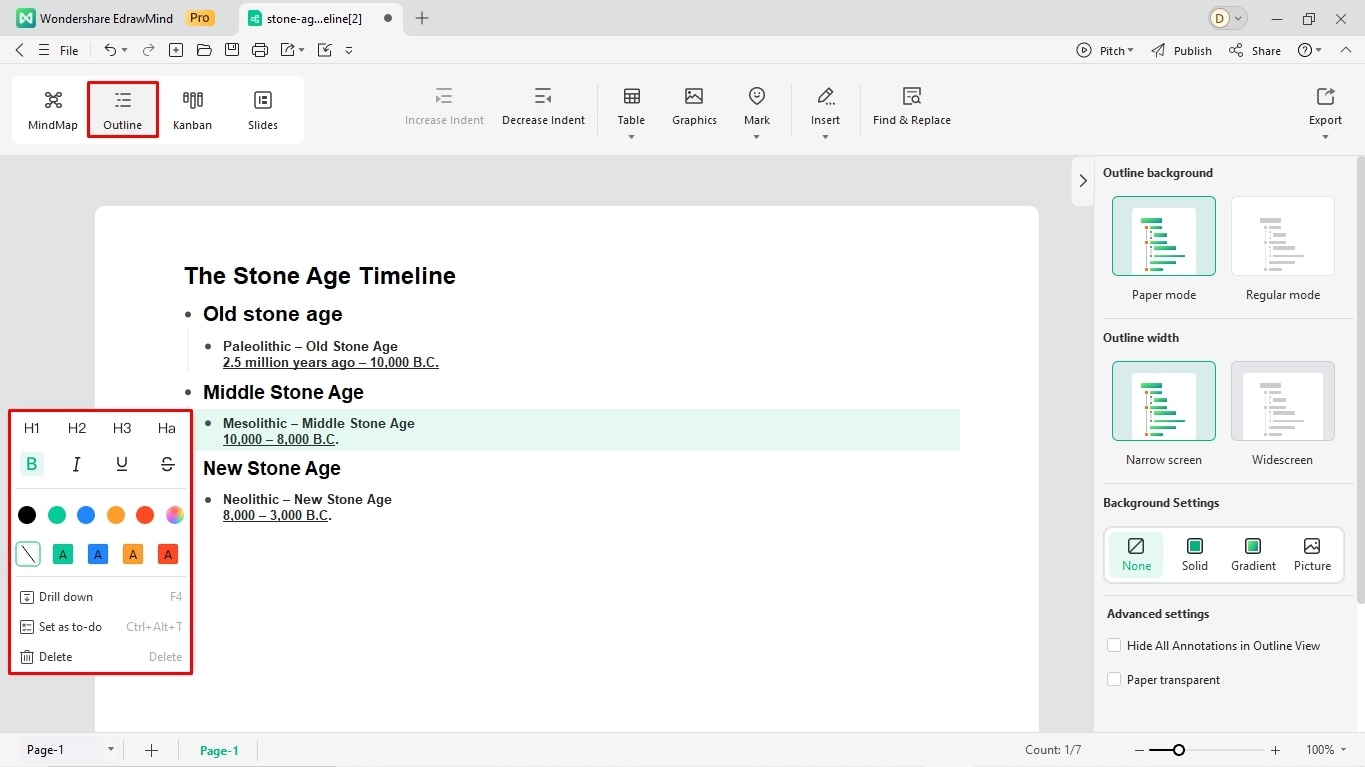Set background to Gradient

point(1253,554)
